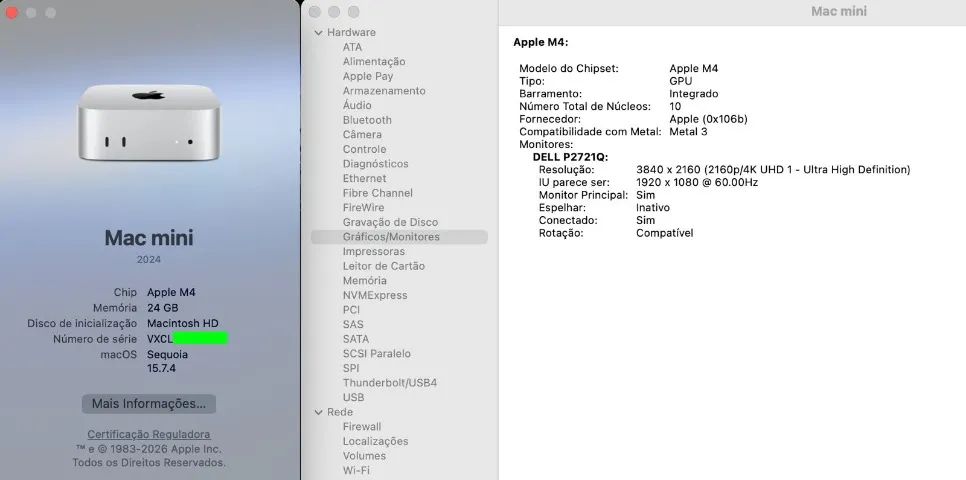Select FireWire in the sidebar
The image size is (966, 480).
[x=363, y=208]
